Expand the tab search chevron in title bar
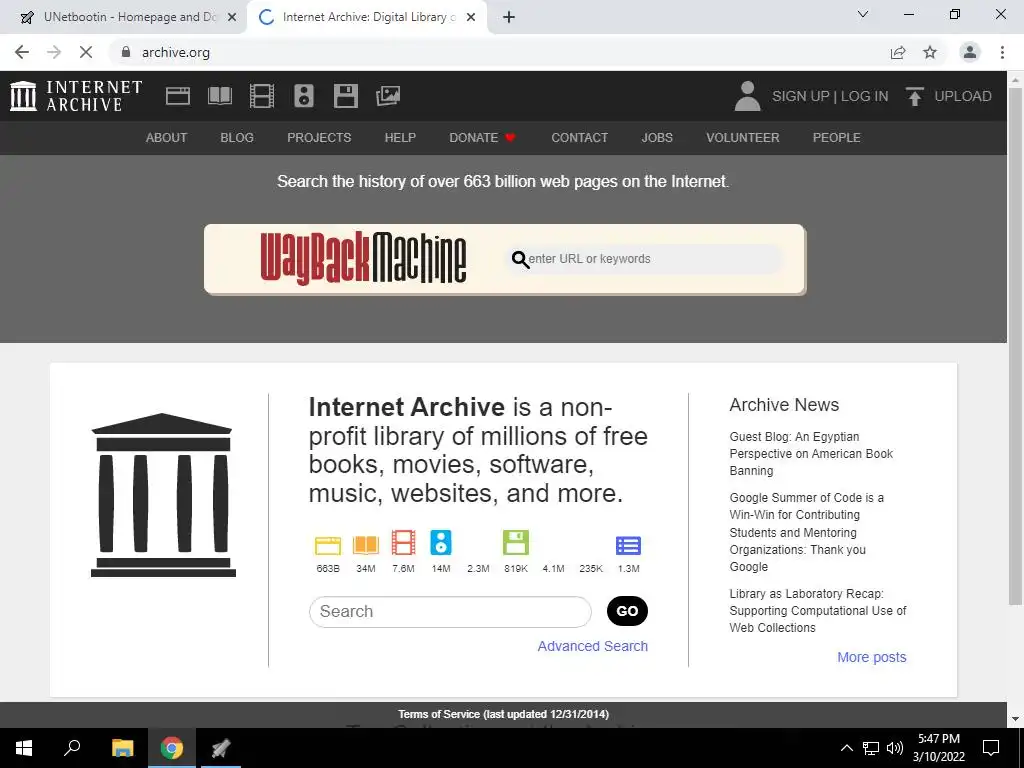This screenshot has height=768, width=1024. (863, 14)
